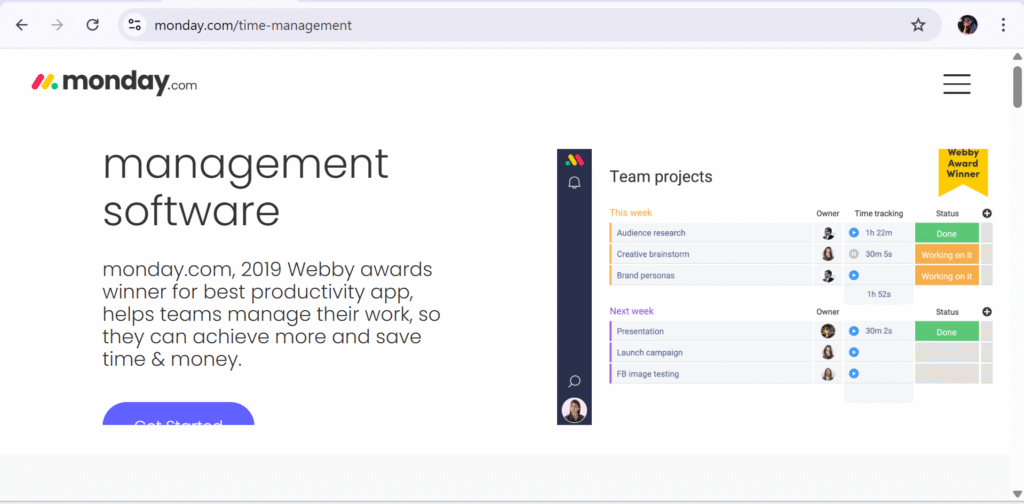This screenshot has width=1024, height=504.
Task: Select the Brand personas task row
Action: coord(711,276)
